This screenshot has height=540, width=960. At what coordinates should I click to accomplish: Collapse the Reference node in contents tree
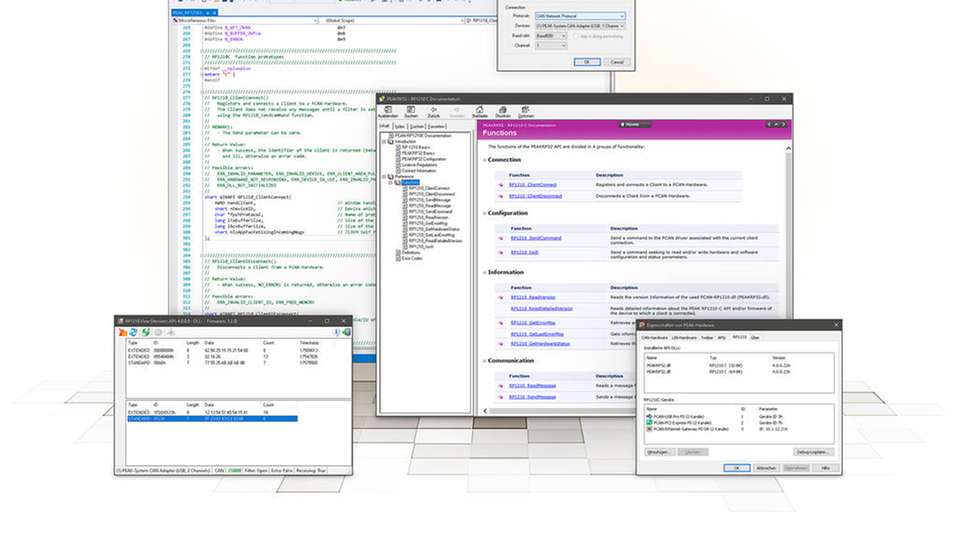tap(384, 177)
